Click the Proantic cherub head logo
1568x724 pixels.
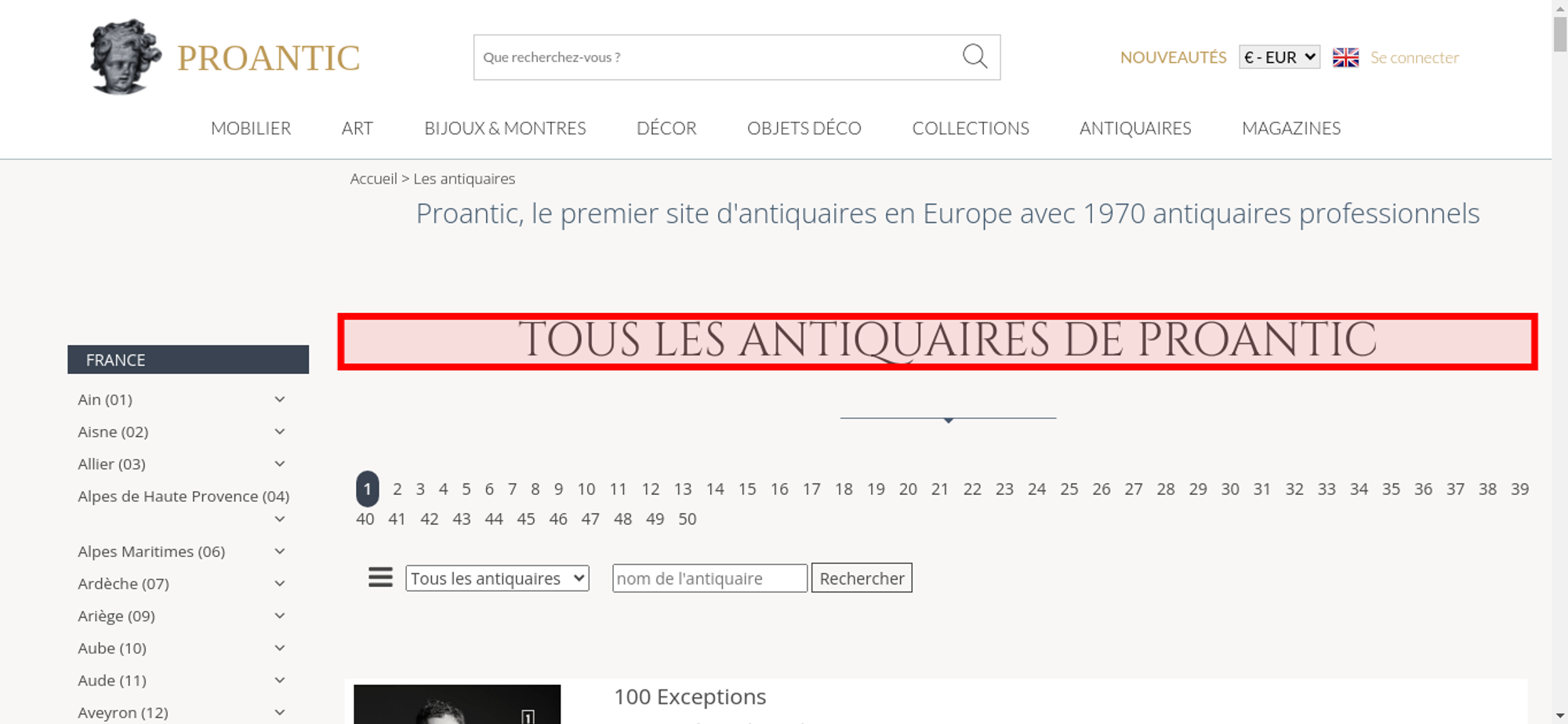(125, 56)
